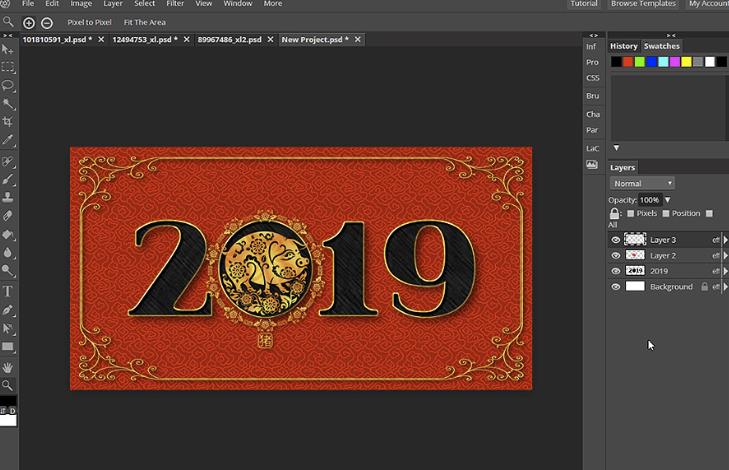Viewport: 729px width, 470px height.
Task: Open the Window menu
Action: [x=238, y=4]
